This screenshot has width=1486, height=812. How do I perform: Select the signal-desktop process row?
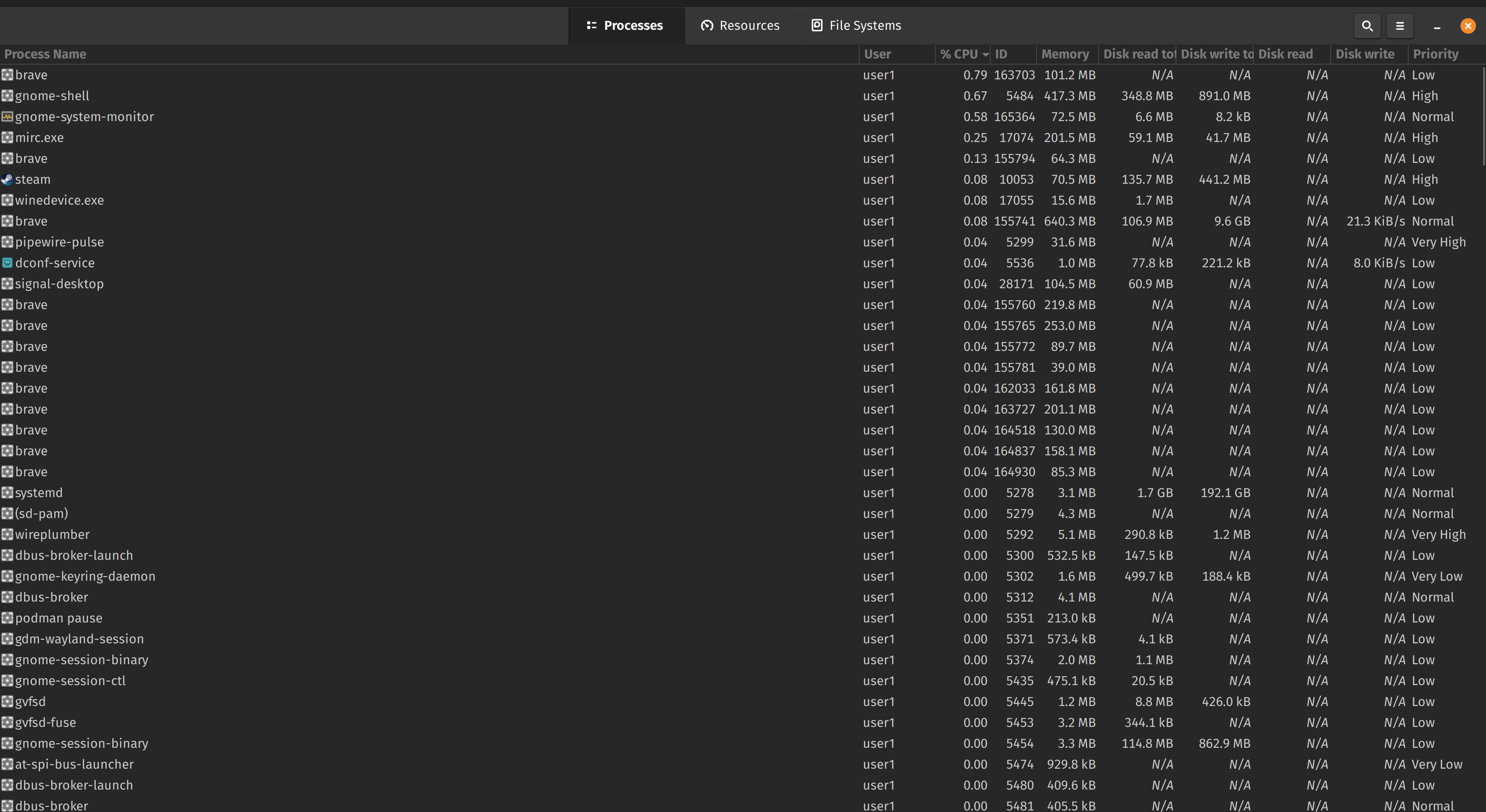(60, 284)
